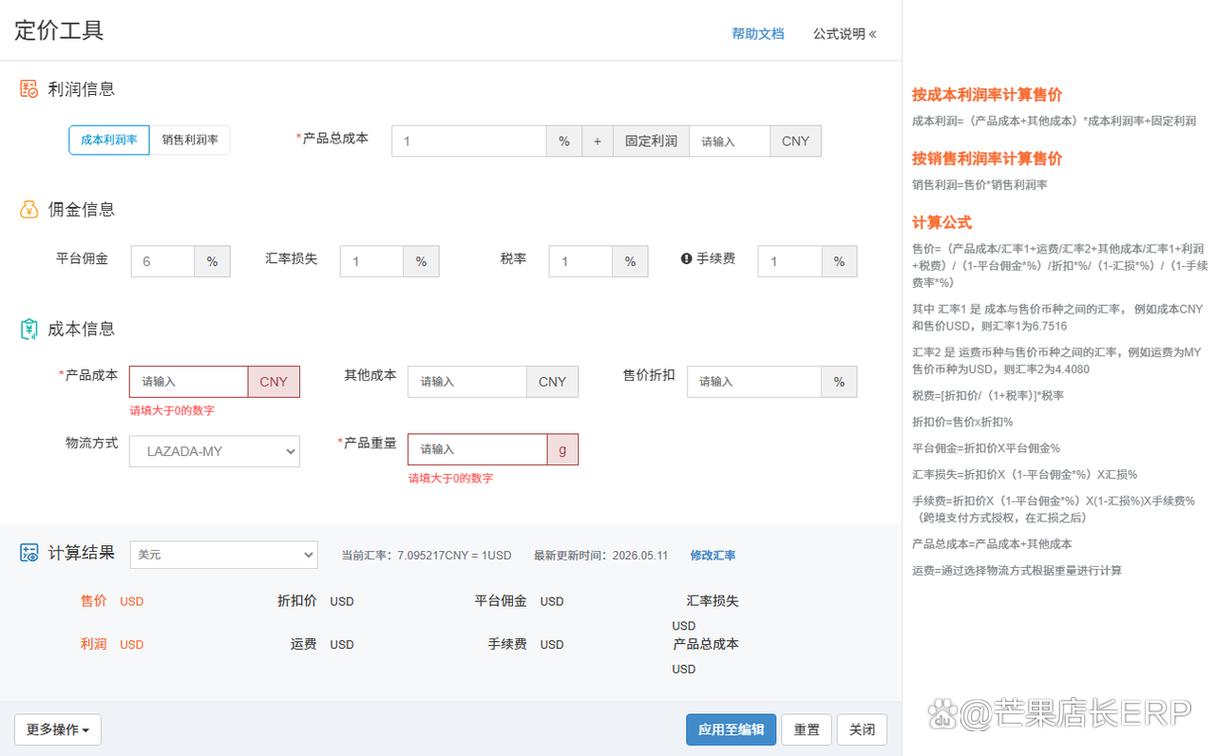The height and width of the screenshot is (756, 1216).
Task: Click the 手续费 info exclamation icon
Action: point(686,259)
